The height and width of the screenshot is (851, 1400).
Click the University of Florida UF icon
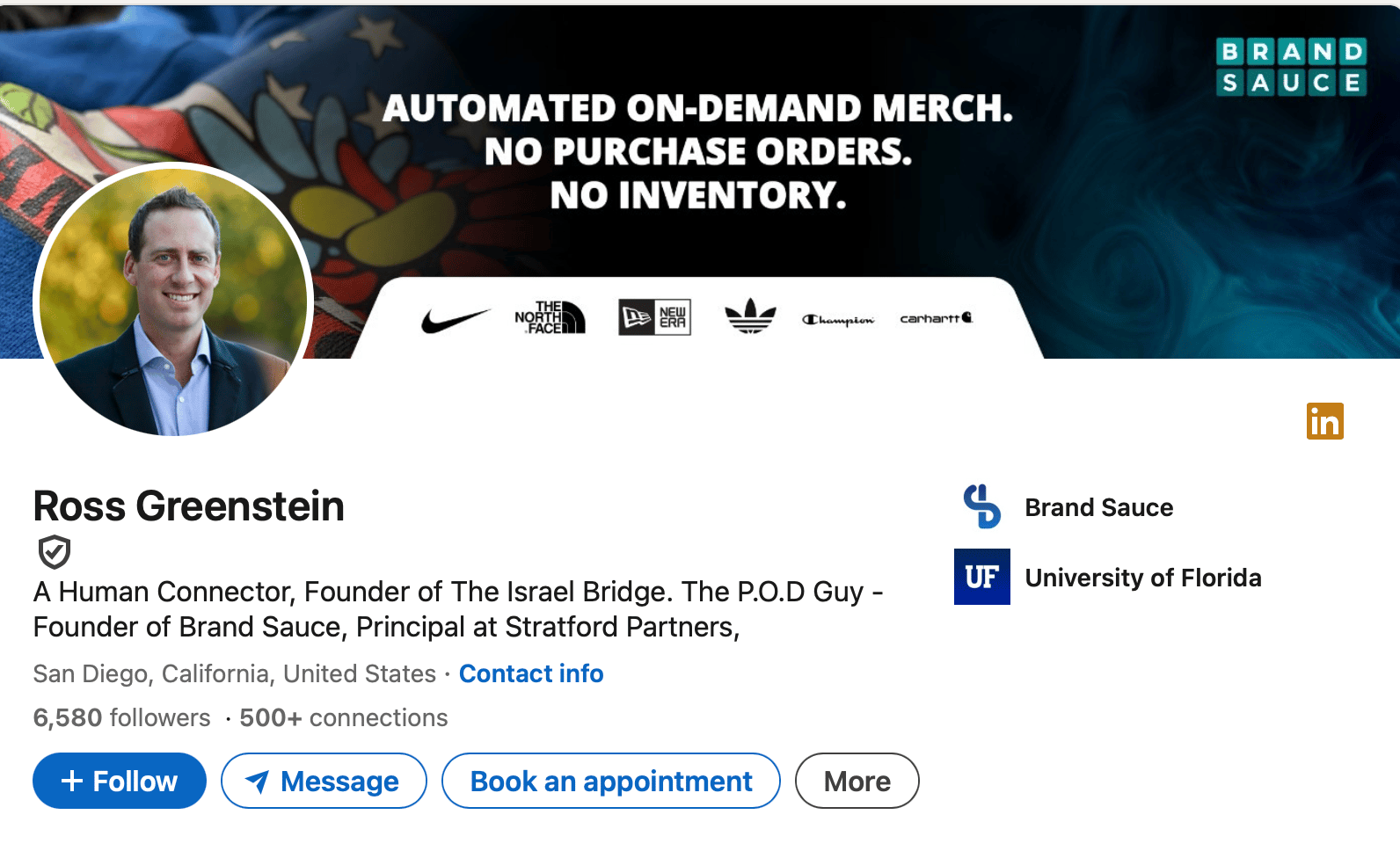point(981,578)
